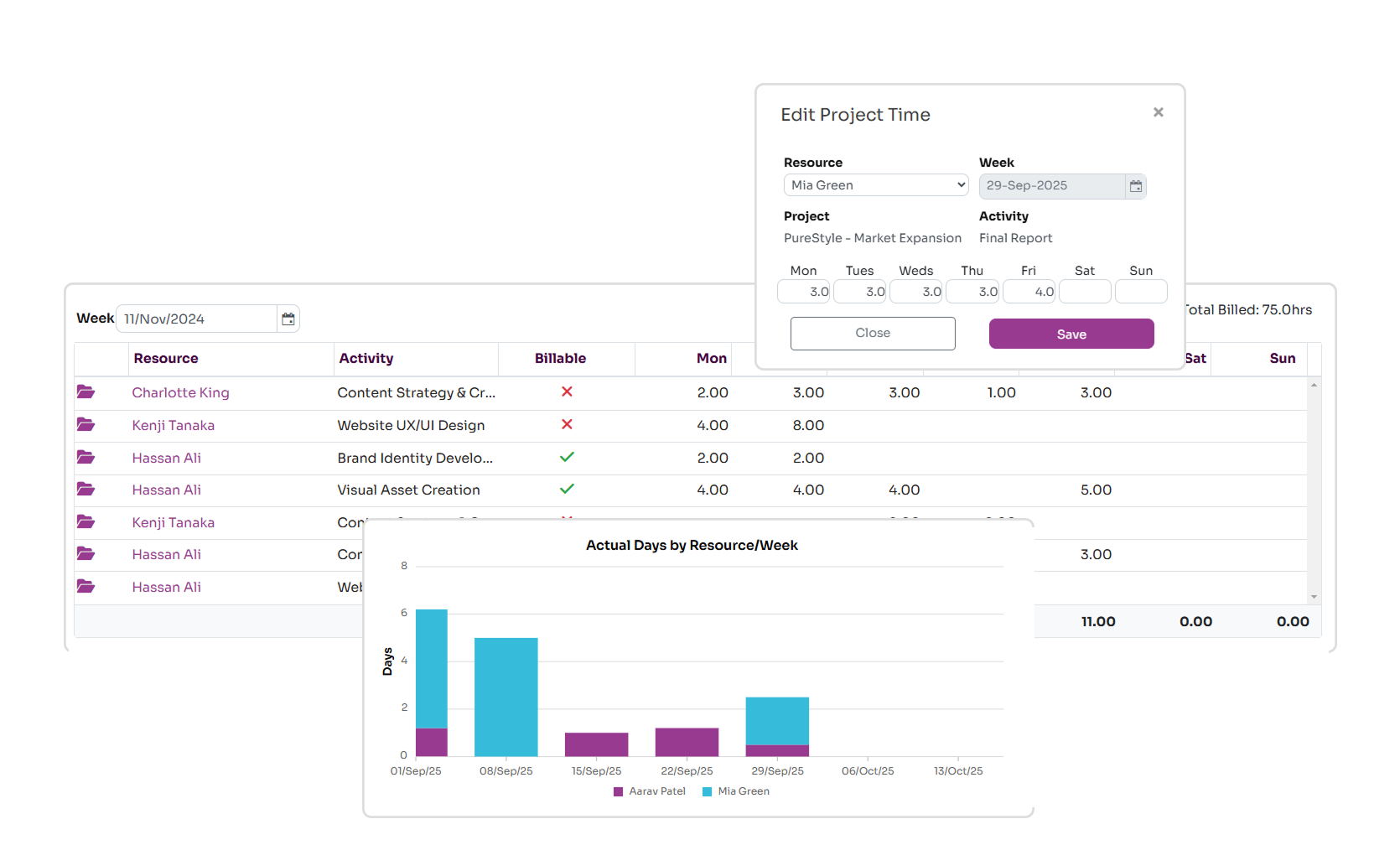Open folder icon beside Visual Asset Creation
This screenshot has height=845, width=1400.
86,490
